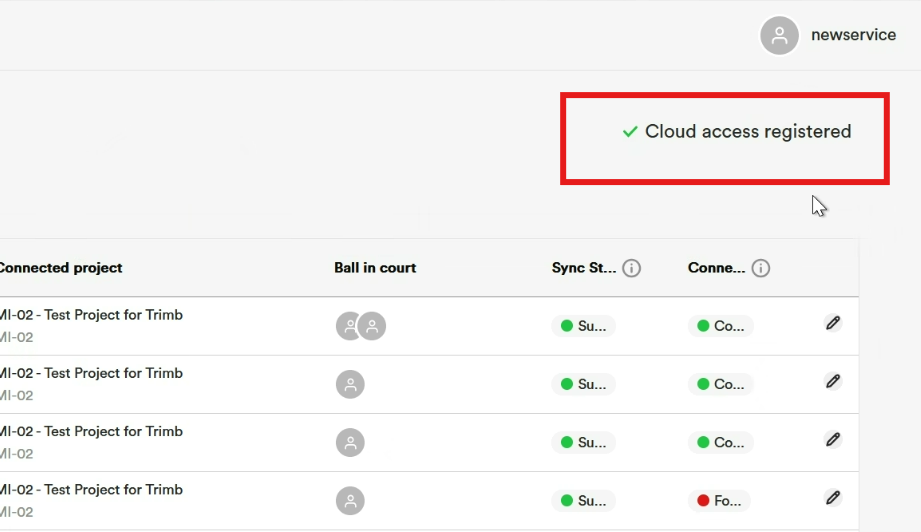
Task: Click the green sync status badge in first row
Action: click(x=583, y=326)
